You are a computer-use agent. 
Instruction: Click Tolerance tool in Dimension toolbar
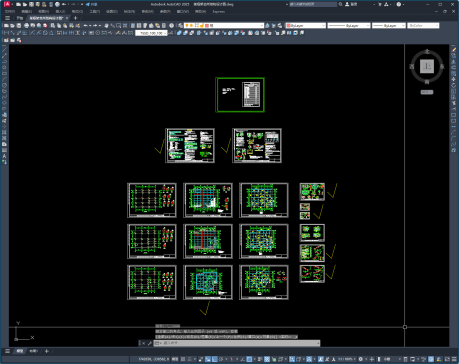pos(91,33)
